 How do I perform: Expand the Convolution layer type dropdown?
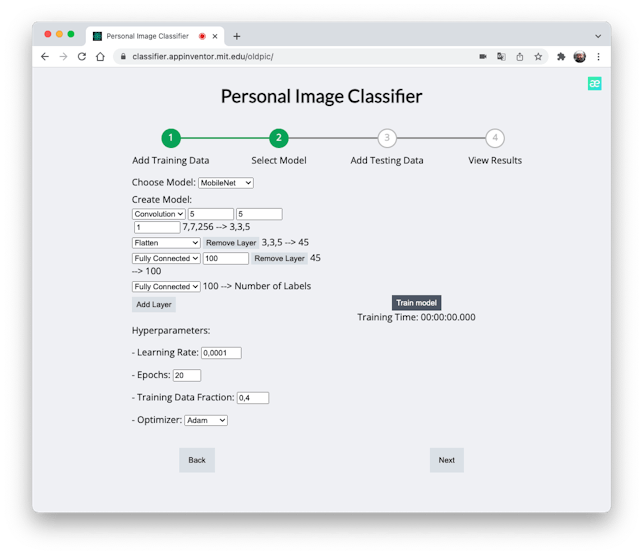point(158,214)
